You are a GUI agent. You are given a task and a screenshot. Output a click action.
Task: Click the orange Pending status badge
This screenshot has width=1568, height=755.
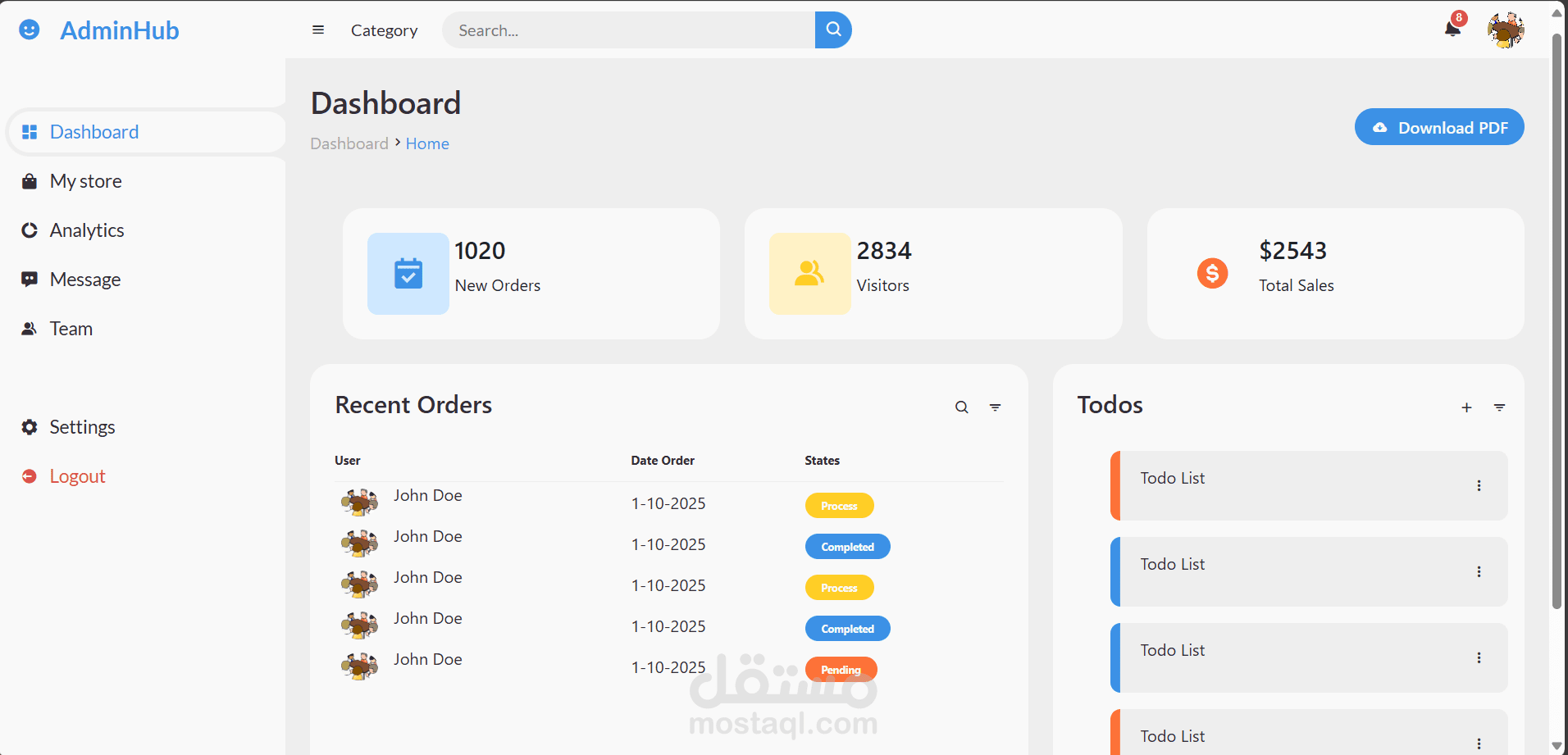click(x=841, y=670)
